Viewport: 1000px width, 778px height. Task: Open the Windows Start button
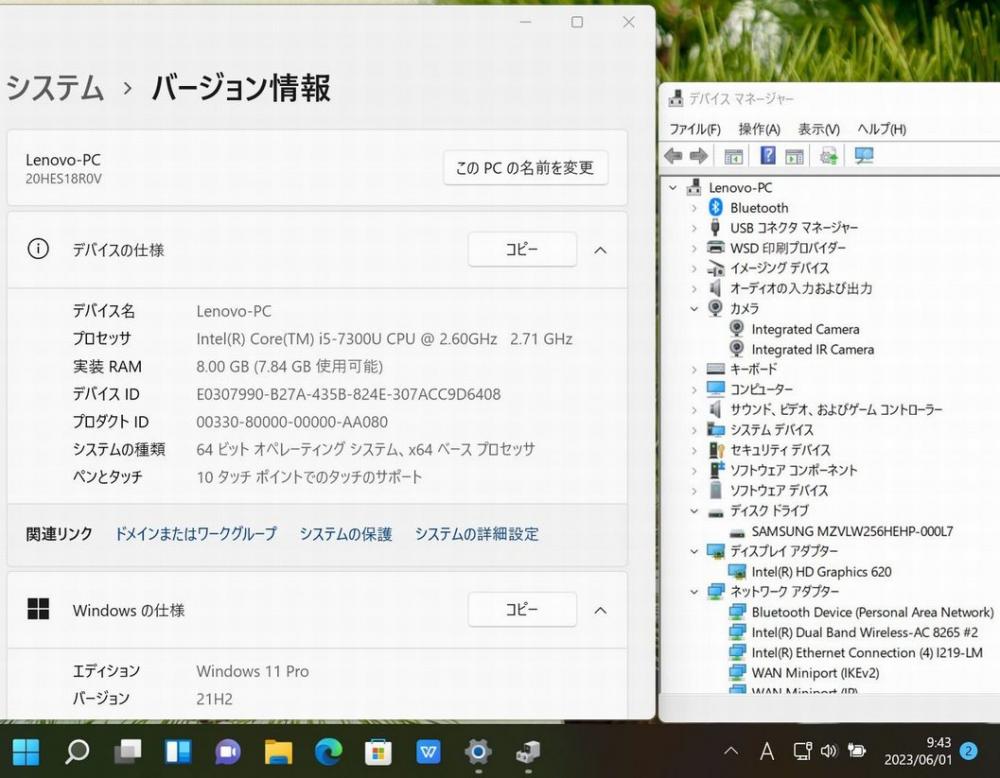[26, 752]
